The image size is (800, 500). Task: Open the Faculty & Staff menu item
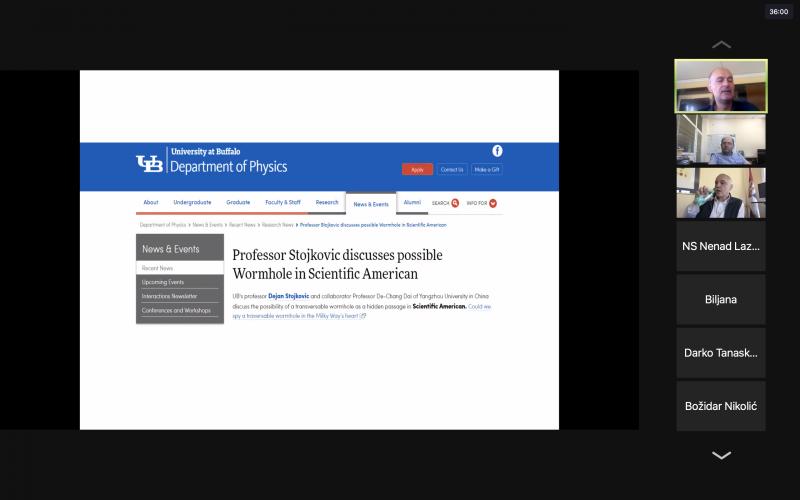pyautogui.click(x=283, y=203)
